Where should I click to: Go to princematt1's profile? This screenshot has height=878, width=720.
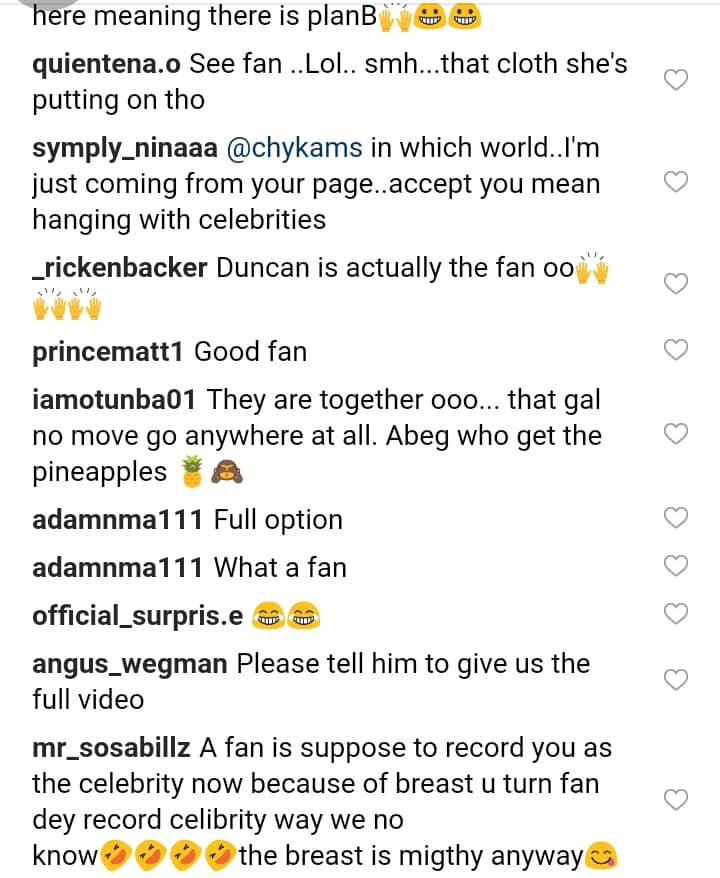[108, 352]
